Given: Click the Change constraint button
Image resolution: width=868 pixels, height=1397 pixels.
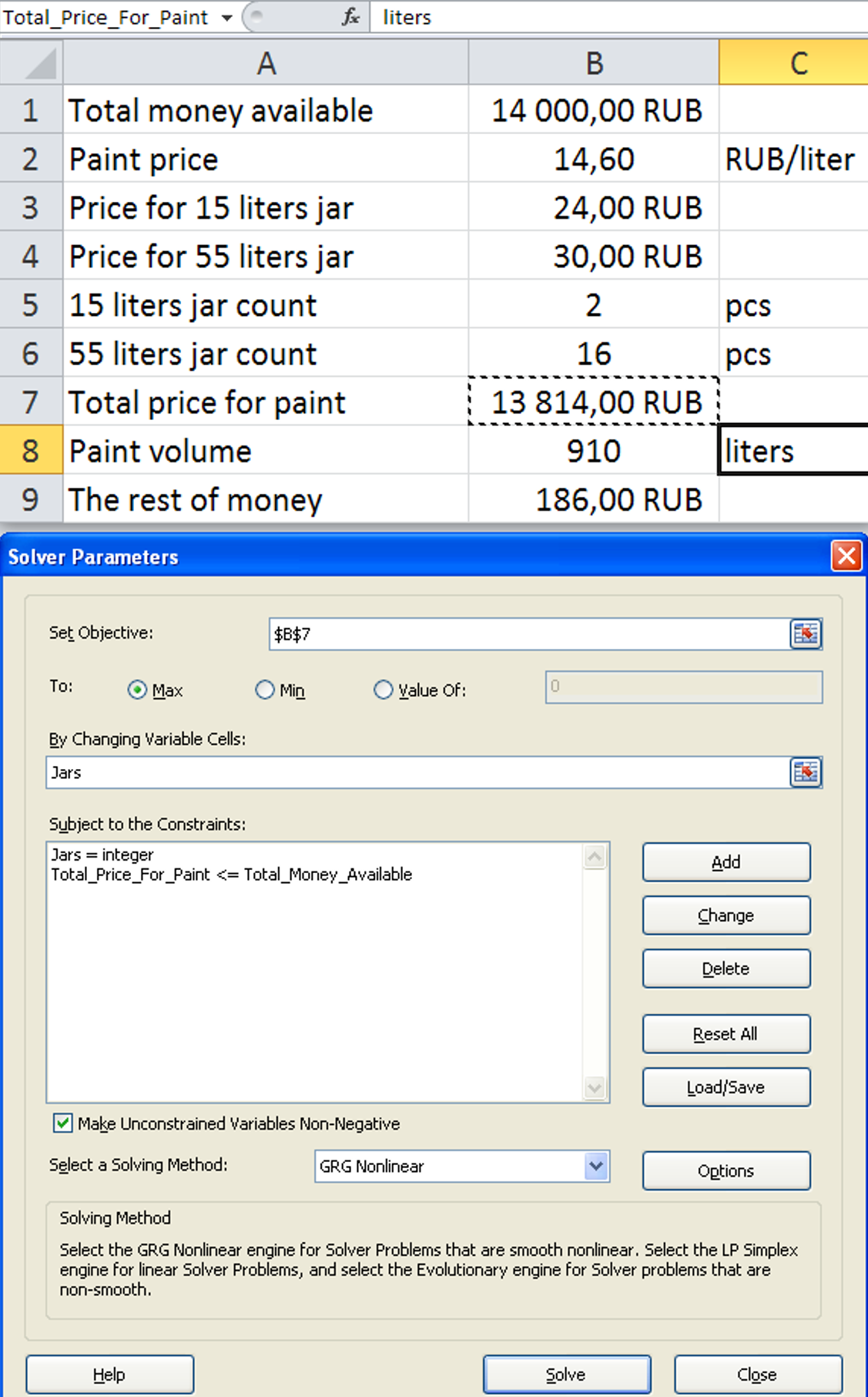Looking at the screenshot, I should 726,915.
